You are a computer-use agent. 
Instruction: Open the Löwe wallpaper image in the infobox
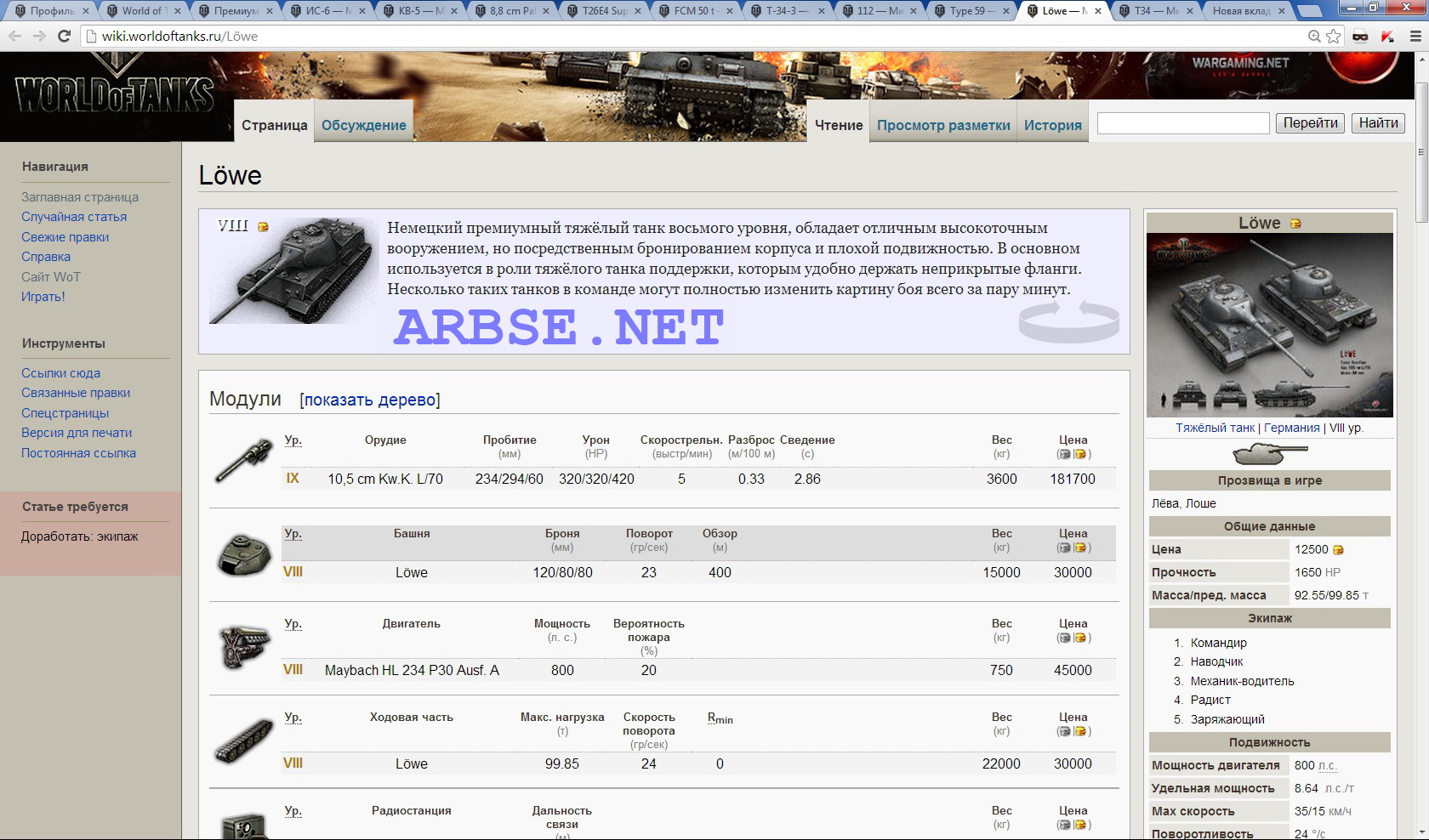[x=1269, y=325]
